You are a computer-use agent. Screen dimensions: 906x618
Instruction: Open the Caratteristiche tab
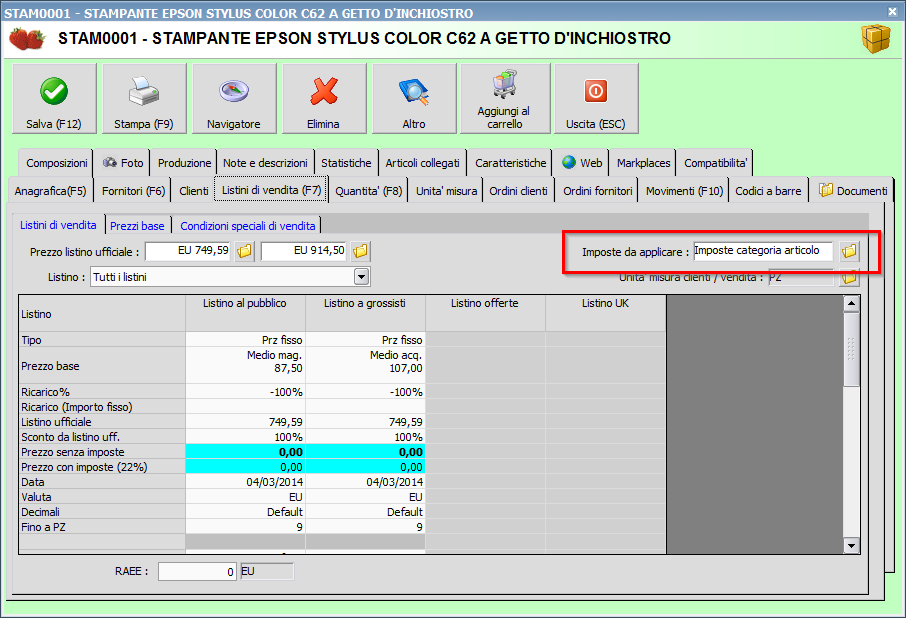point(510,163)
